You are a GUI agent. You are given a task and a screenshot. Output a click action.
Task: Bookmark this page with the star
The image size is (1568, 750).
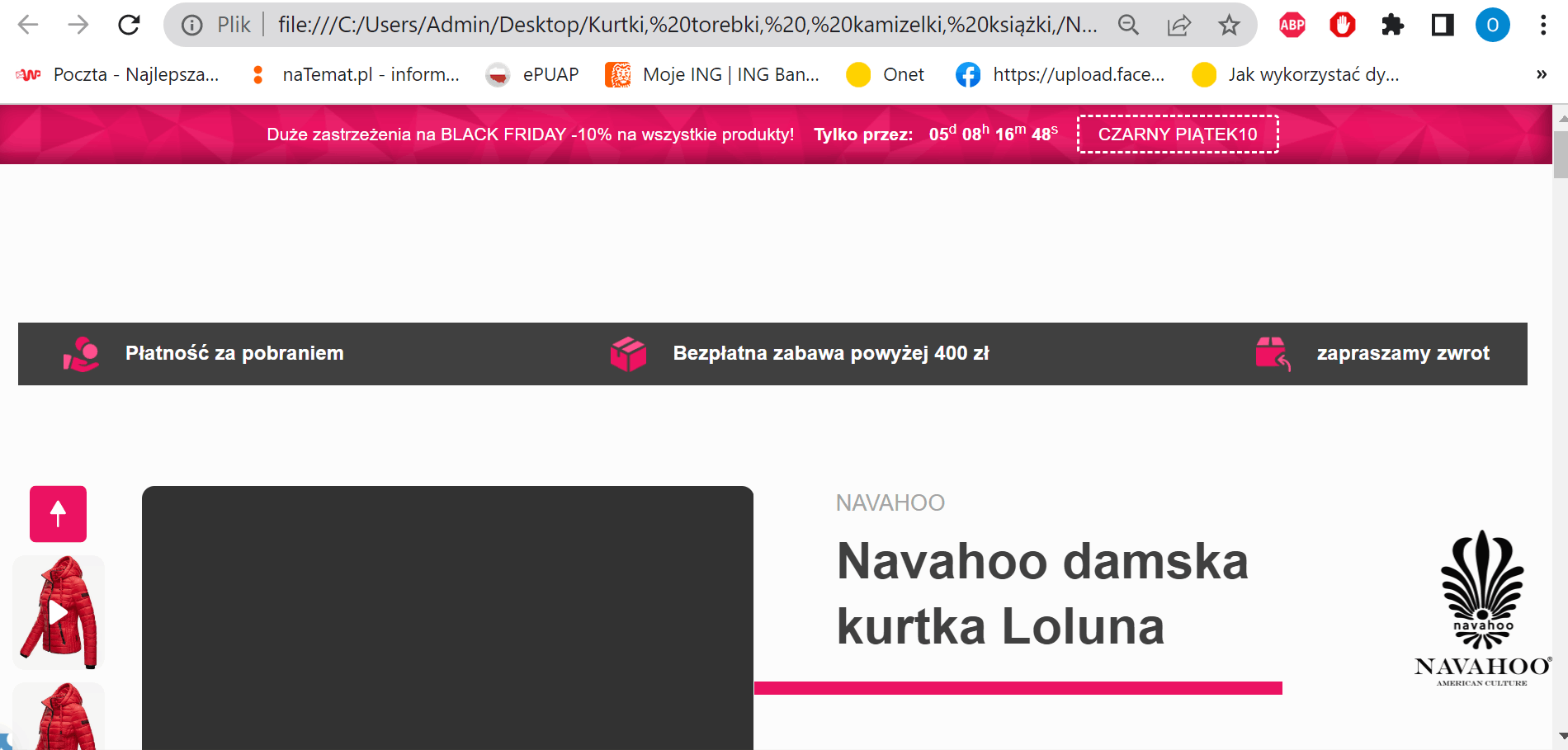pos(1229,26)
